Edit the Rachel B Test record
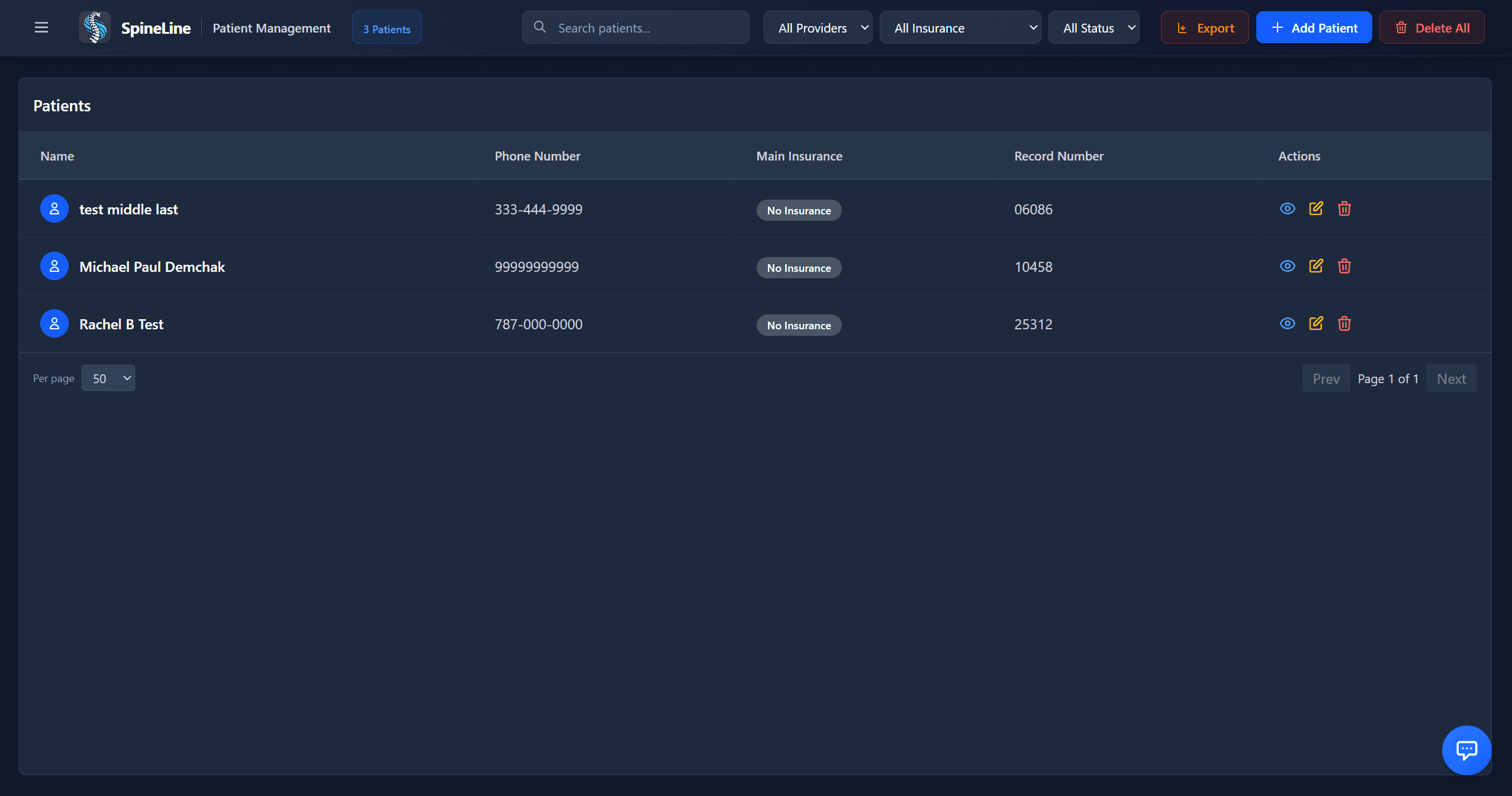1512x796 pixels. point(1315,323)
